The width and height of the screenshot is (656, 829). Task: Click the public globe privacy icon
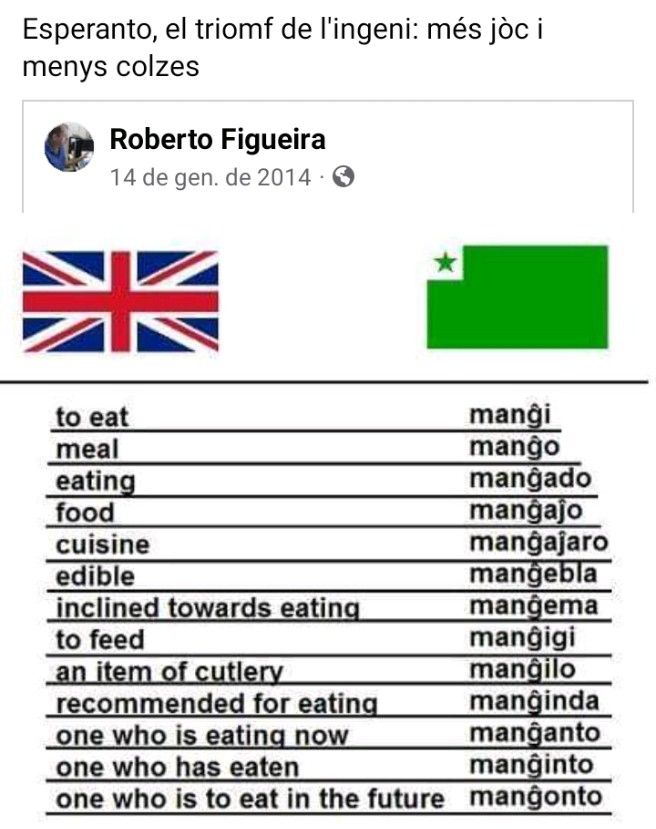343,177
